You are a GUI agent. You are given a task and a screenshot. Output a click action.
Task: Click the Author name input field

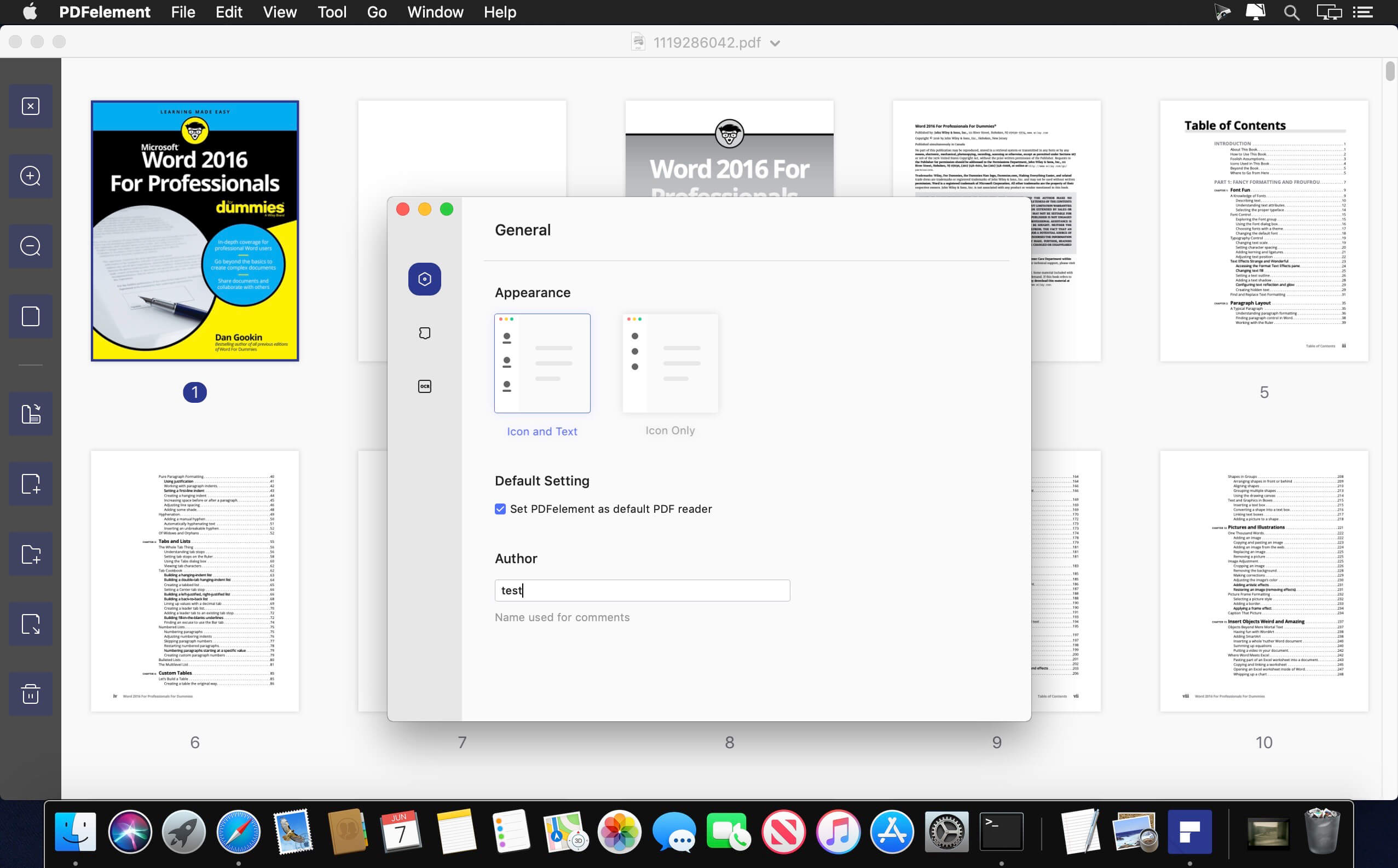[x=641, y=589]
